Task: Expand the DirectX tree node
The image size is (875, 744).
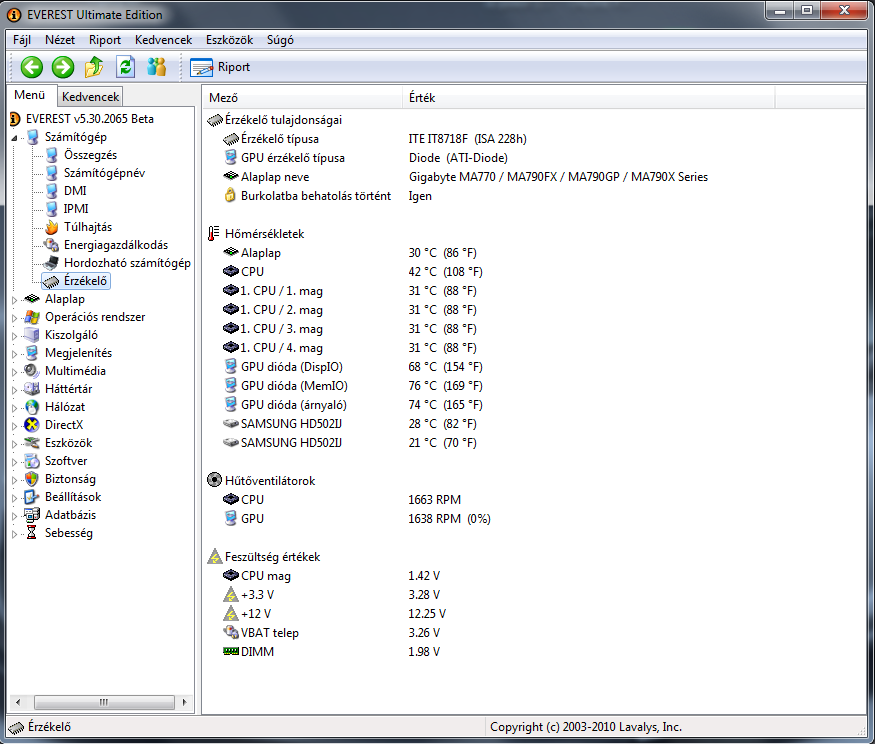Action: pyautogui.click(x=15, y=426)
